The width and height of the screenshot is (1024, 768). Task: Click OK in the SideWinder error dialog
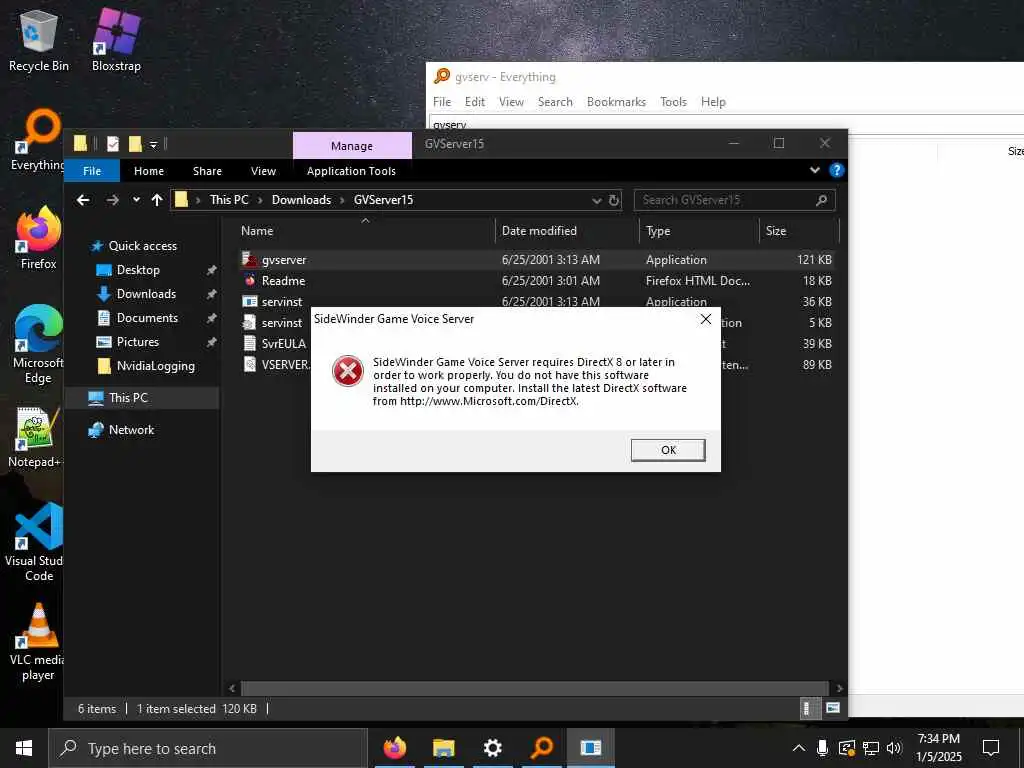pyautogui.click(x=667, y=450)
